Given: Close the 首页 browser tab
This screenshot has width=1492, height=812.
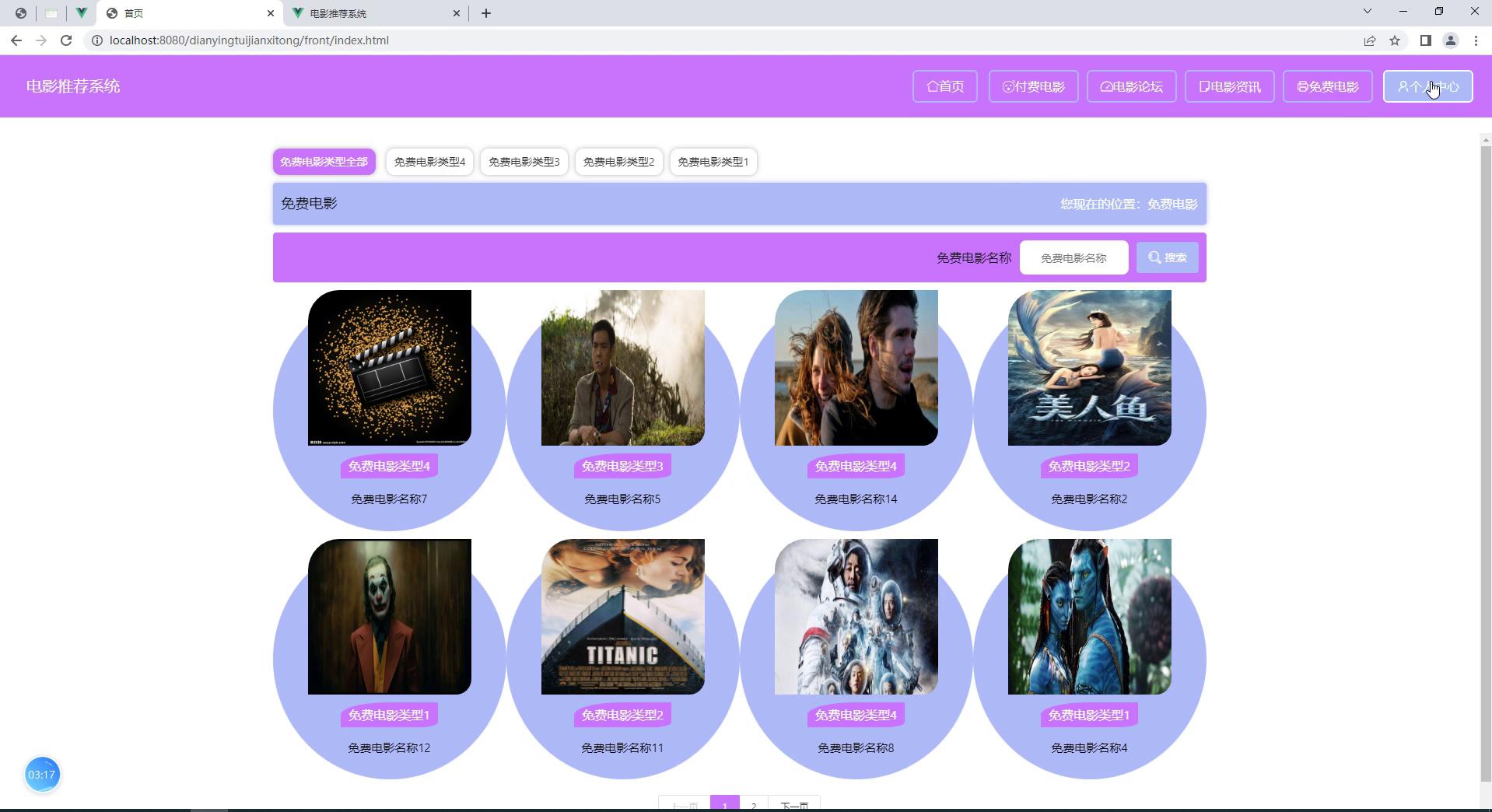Looking at the screenshot, I should tap(270, 13).
